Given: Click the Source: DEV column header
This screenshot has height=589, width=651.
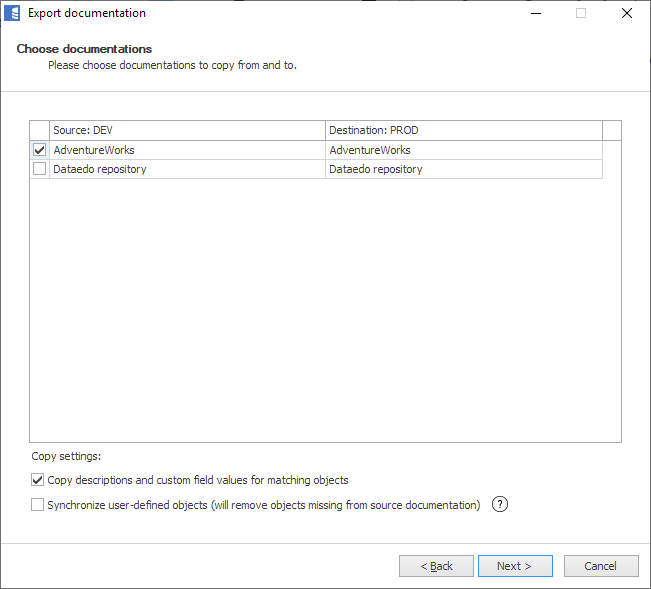Looking at the screenshot, I should pos(187,131).
